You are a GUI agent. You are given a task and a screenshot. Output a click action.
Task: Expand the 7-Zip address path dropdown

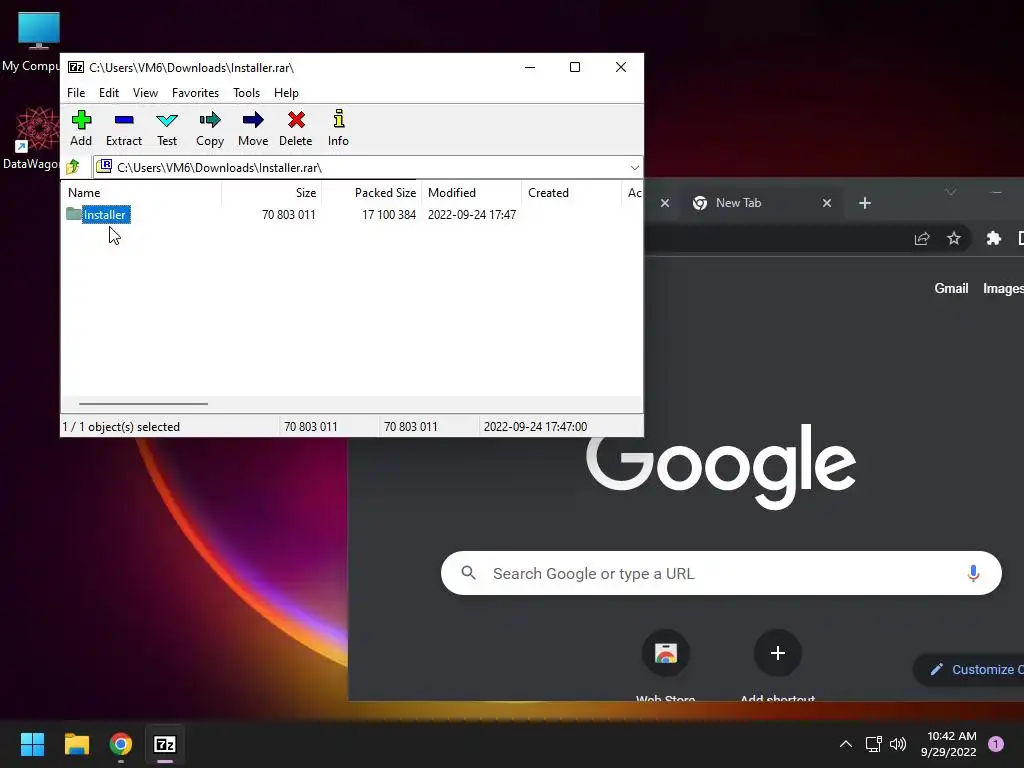[634, 168]
